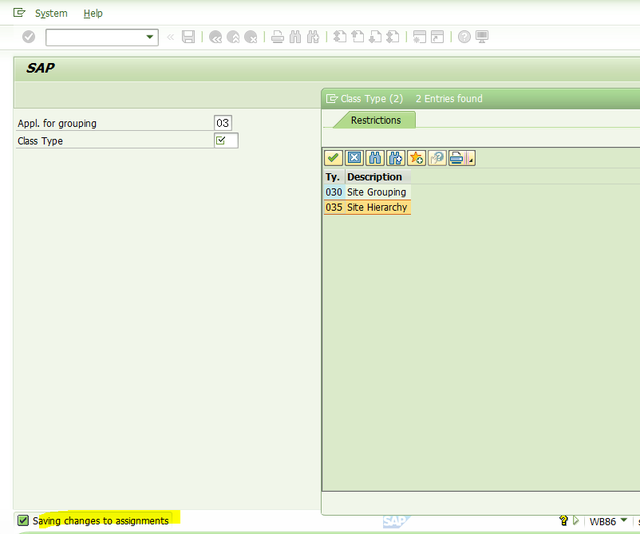
Task: Click the First Page toolbar icon
Action: tap(340, 37)
